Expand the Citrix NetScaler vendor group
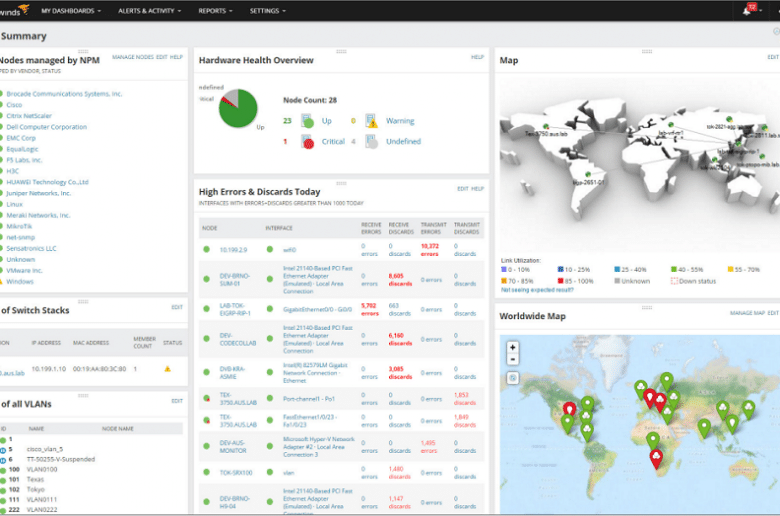 coord(29,115)
